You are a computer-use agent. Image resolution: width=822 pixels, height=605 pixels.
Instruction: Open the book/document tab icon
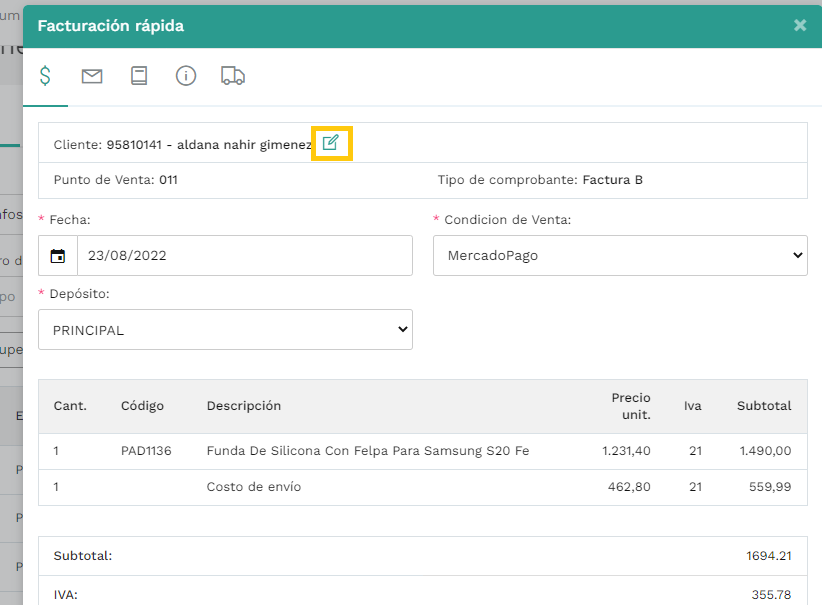point(139,76)
